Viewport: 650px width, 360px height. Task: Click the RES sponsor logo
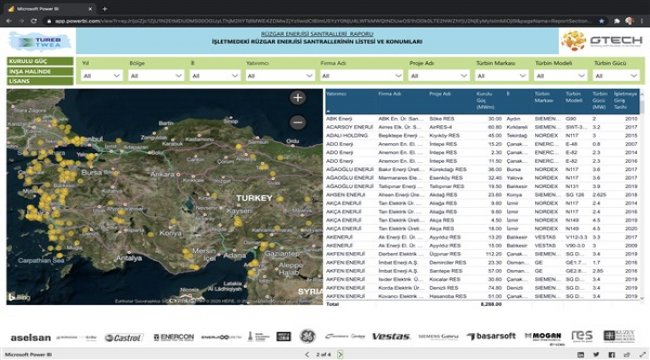coord(582,336)
